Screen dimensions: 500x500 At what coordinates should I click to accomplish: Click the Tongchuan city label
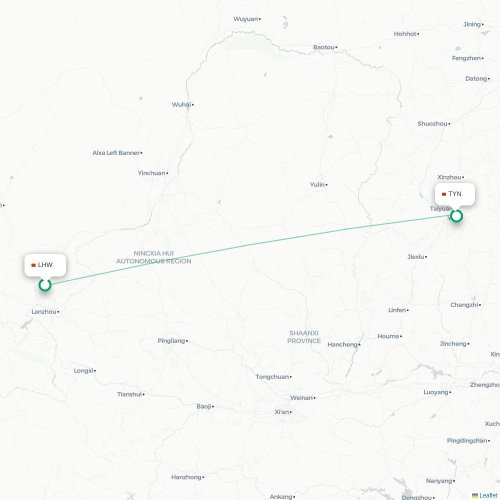point(273,377)
